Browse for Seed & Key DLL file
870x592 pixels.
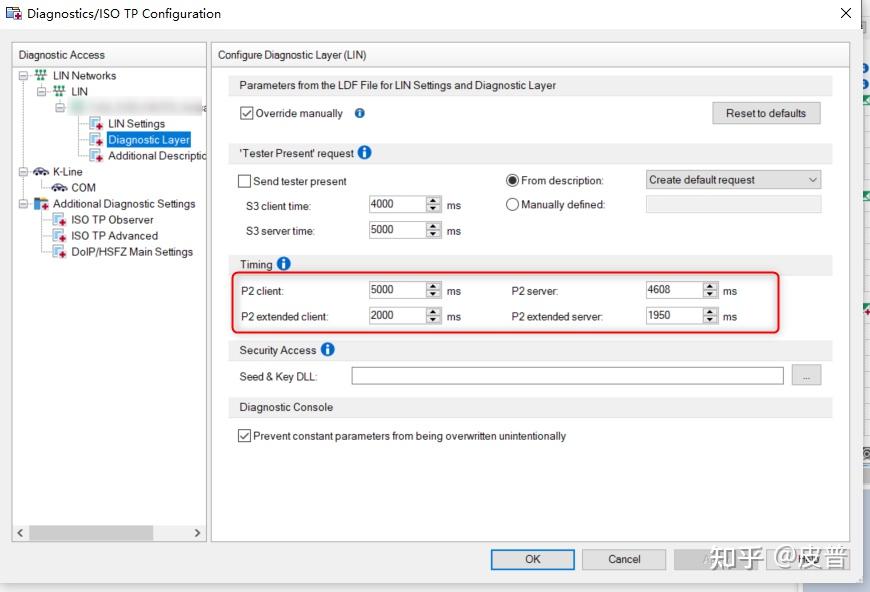(806, 376)
